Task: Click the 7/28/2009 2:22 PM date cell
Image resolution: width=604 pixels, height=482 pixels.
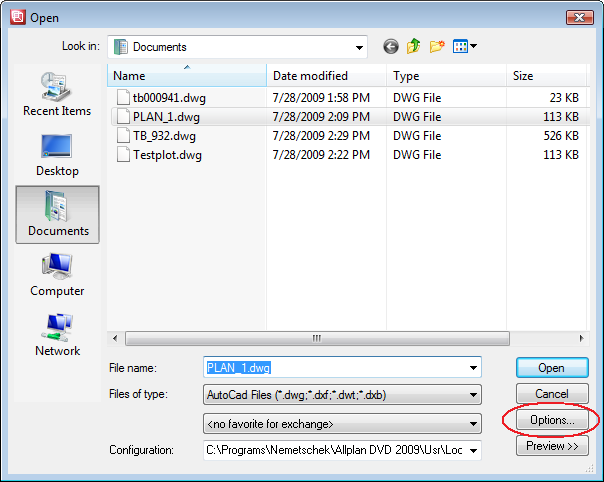Action: [321, 155]
